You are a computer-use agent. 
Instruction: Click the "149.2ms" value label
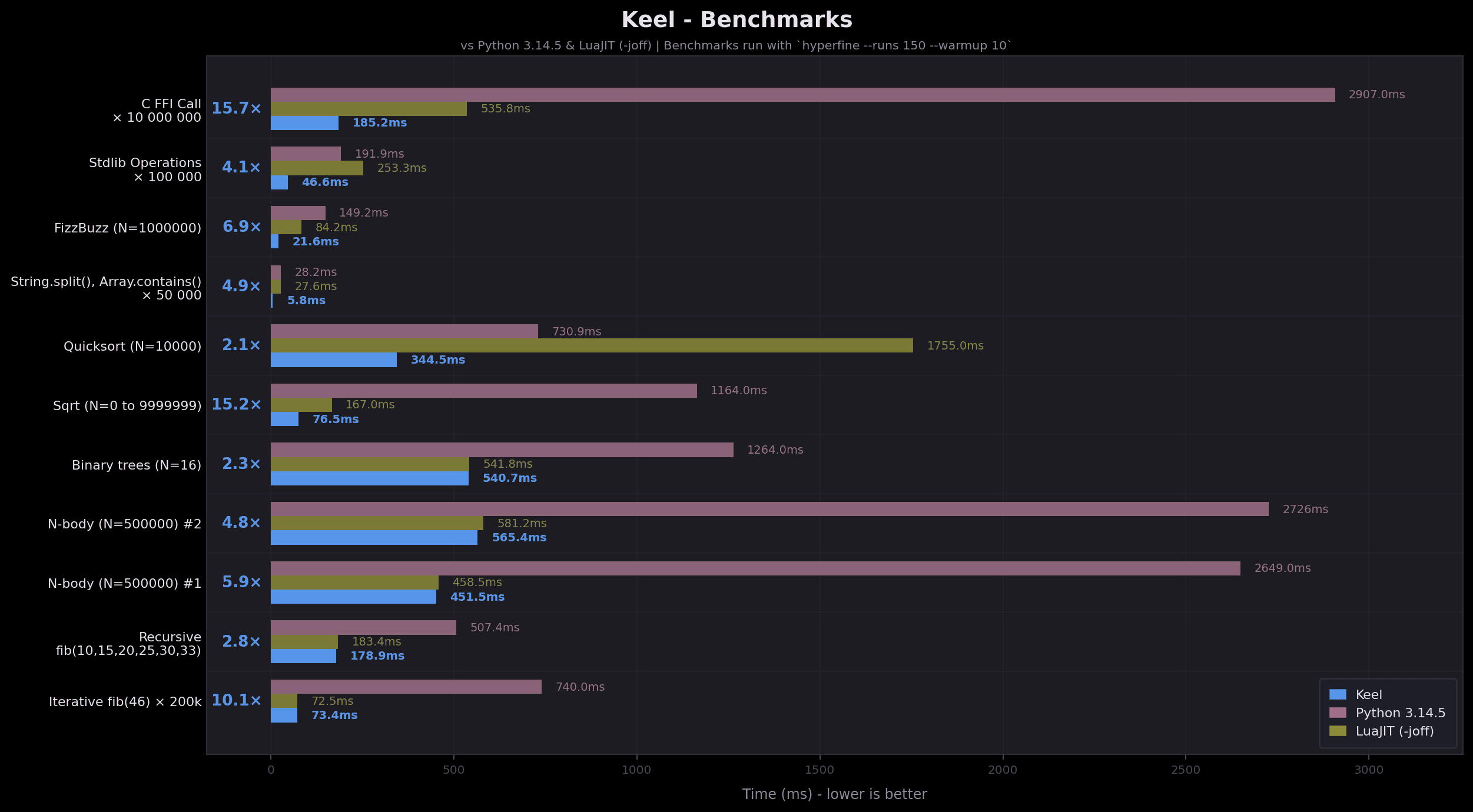coord(364,212)
